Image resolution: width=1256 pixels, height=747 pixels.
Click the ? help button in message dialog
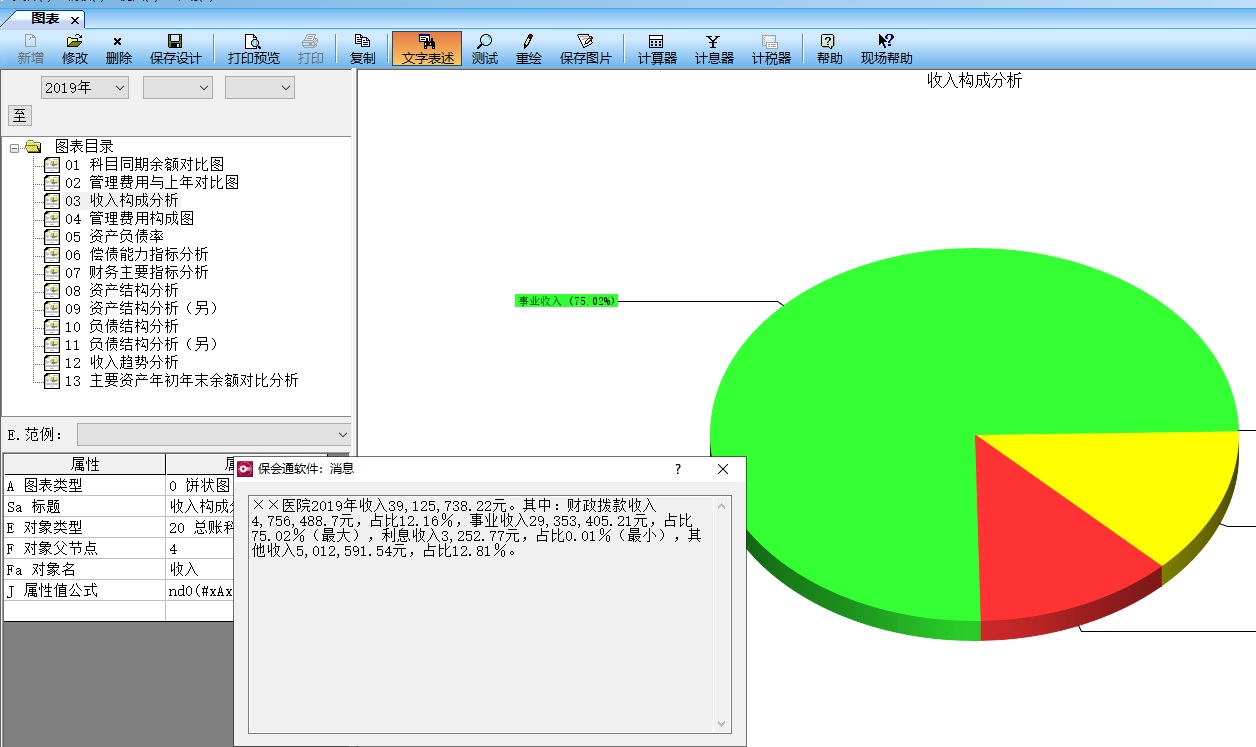678,468
